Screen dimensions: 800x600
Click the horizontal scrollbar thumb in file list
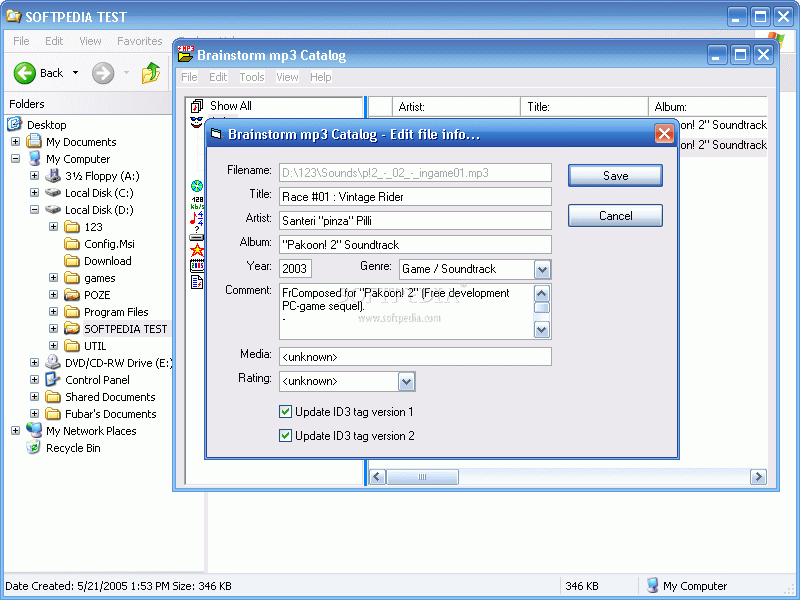pos(422,477)
